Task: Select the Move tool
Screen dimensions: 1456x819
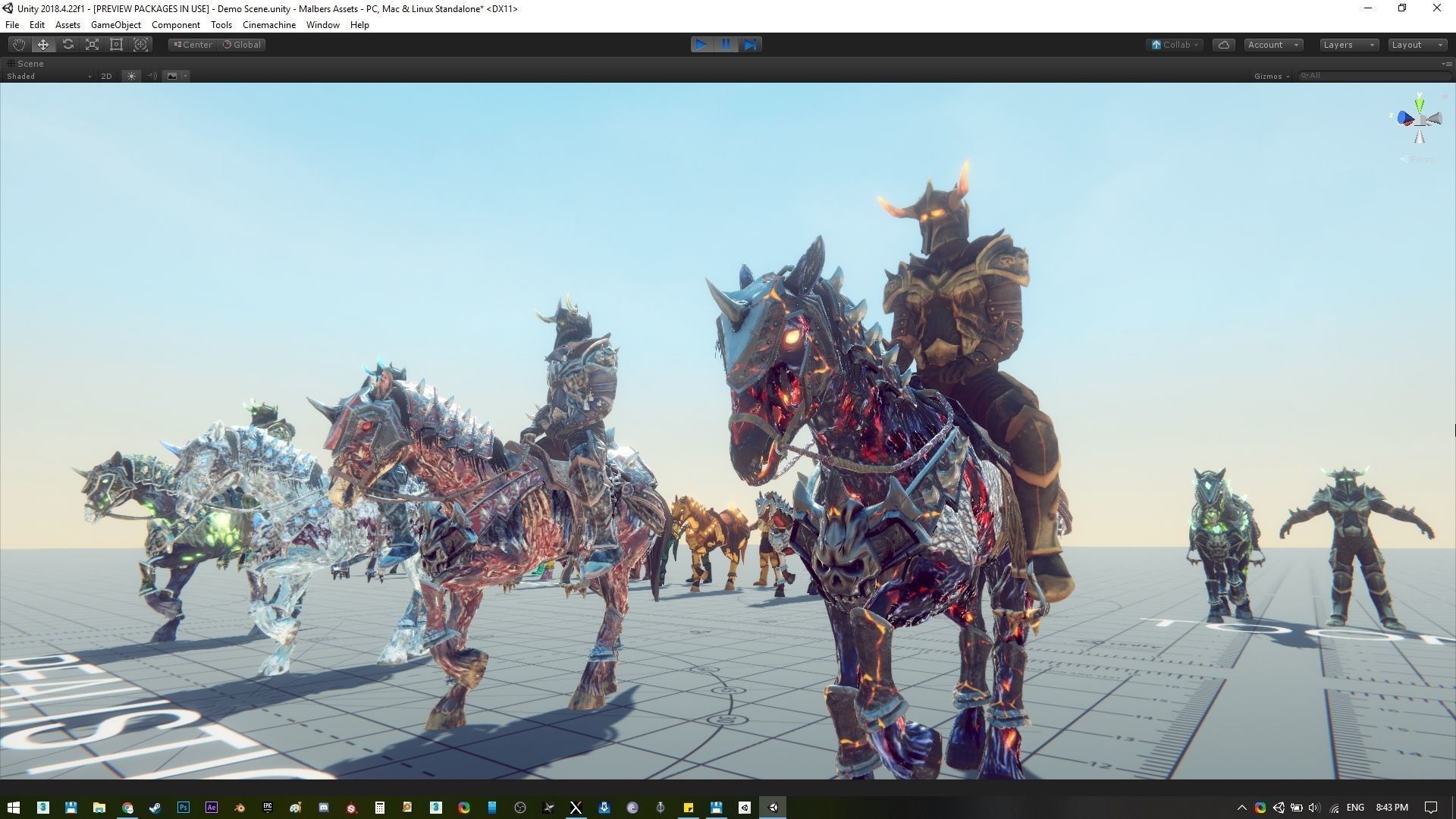Action: click(x=43, y=45)
